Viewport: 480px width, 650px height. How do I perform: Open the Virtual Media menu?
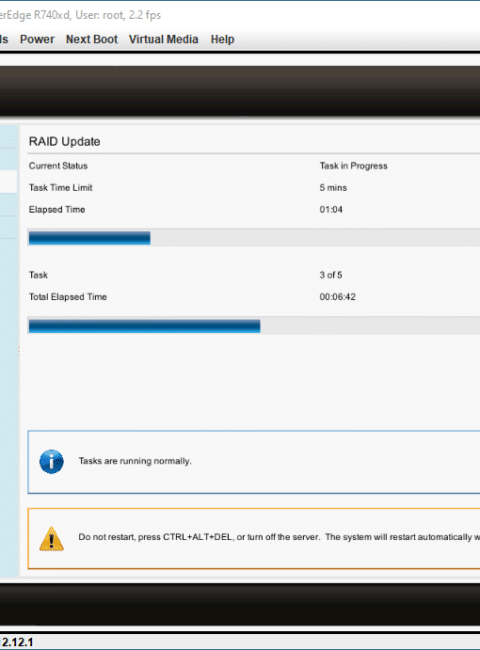point(163,39)
